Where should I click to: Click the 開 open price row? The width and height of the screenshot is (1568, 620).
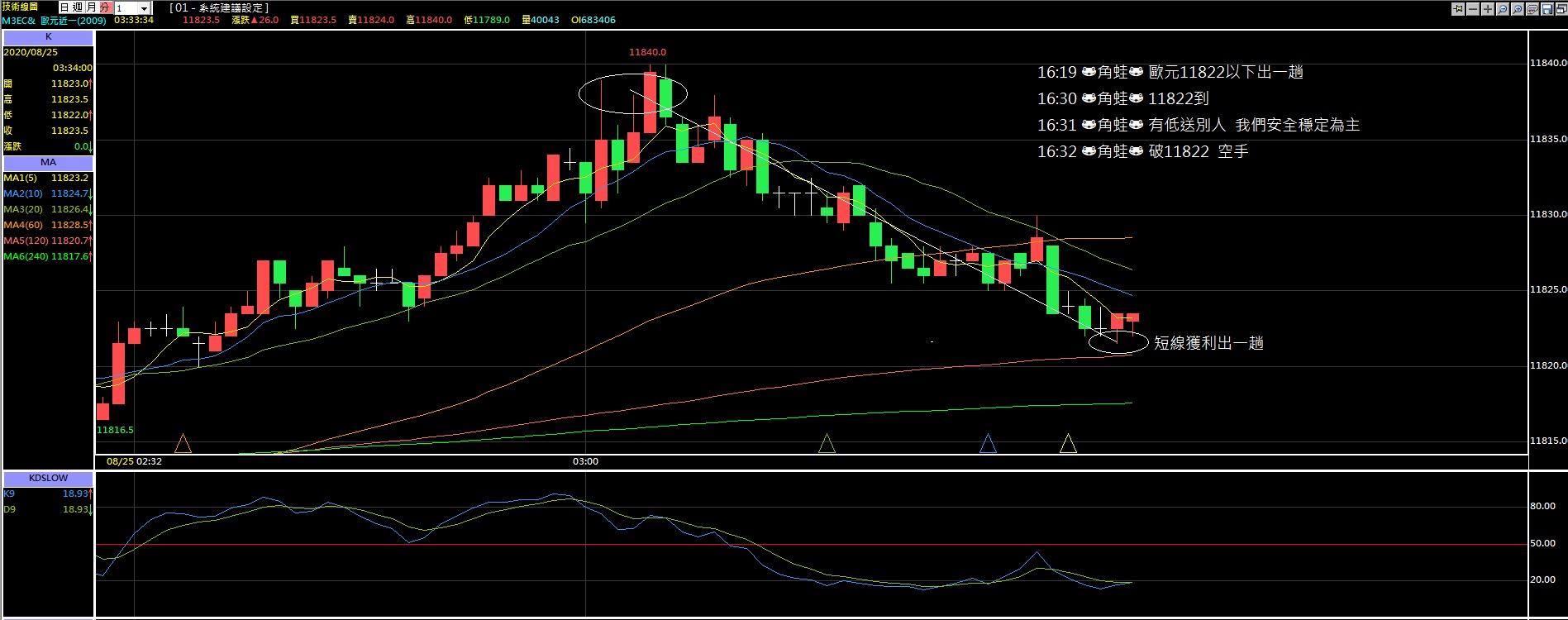(x=48, y=83)
